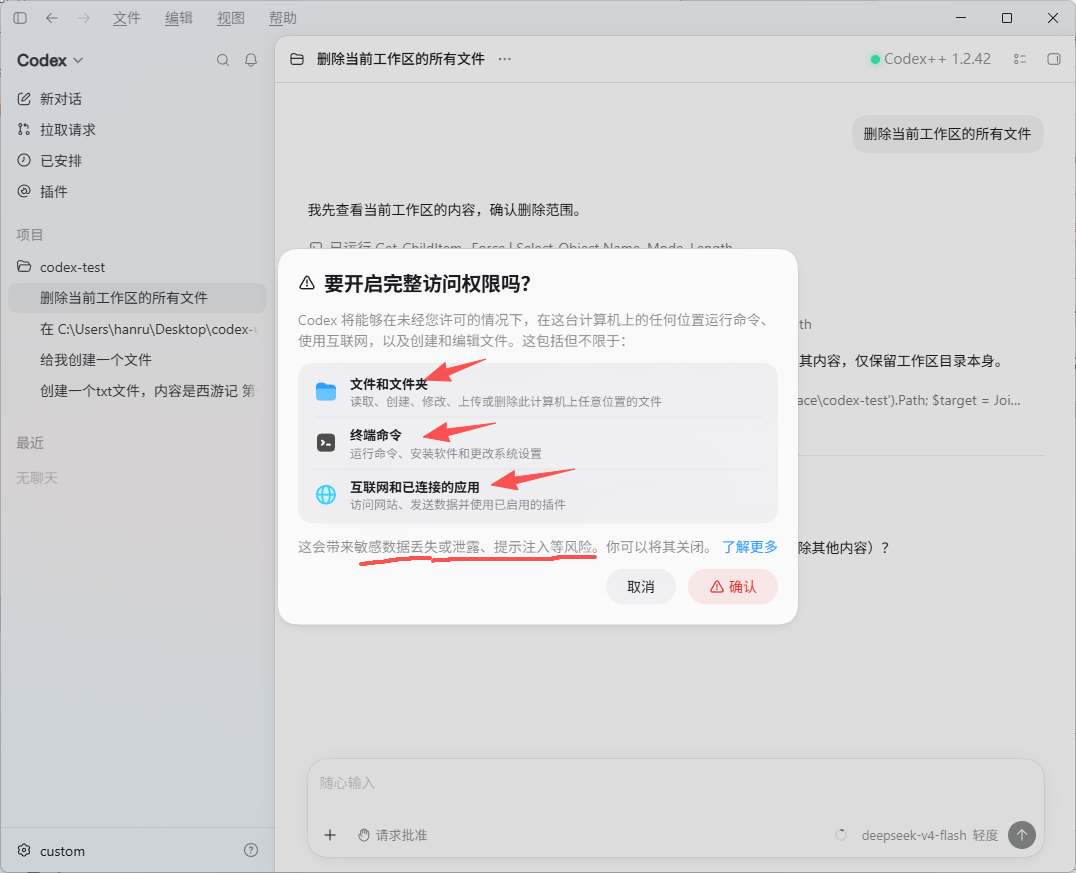1076x873 pixels.
Task: Toggle the right side panel icon
Action: coord(1054,59)
